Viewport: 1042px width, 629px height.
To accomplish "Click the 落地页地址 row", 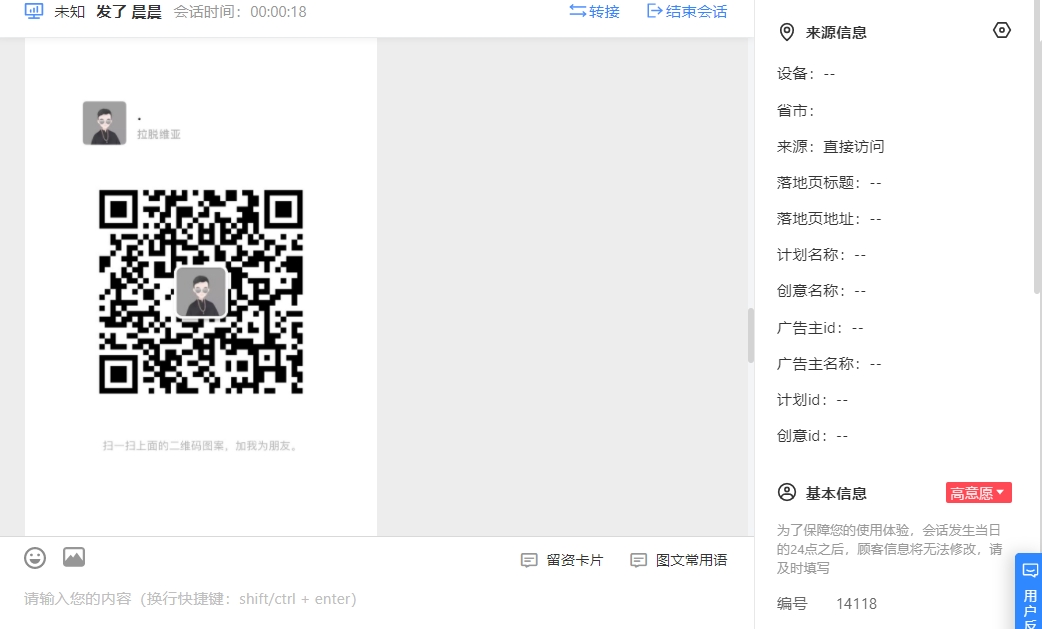I will (829, 219).
